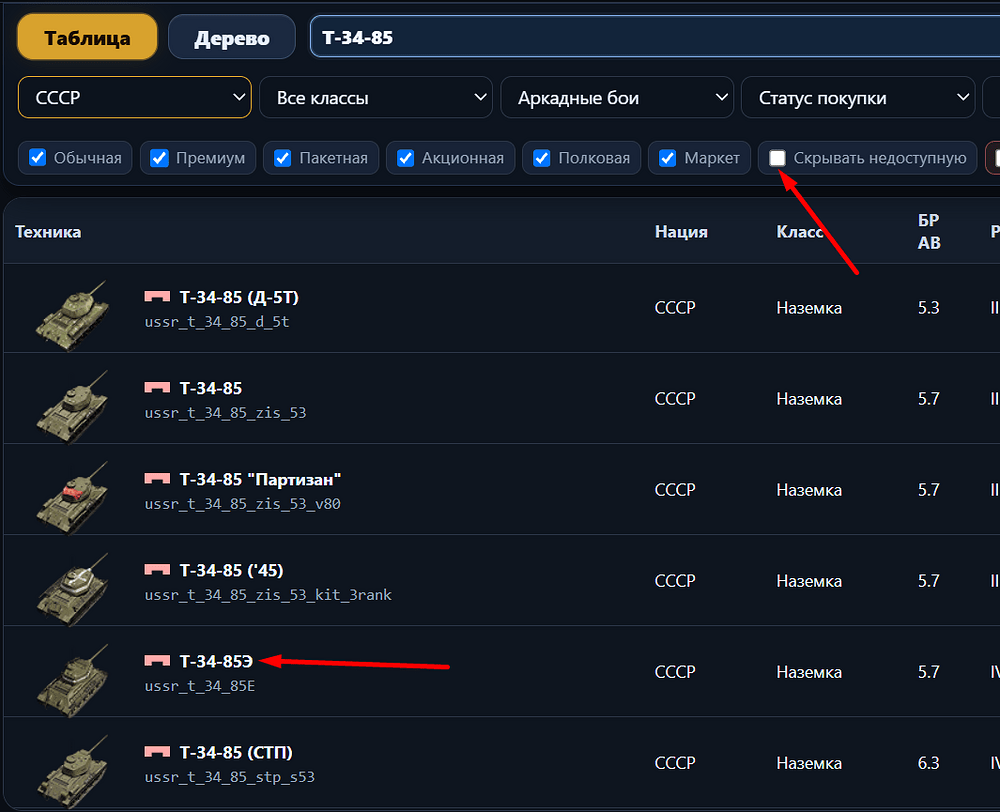
Task: Click Наземка class cell in Т-34-85 "Партизан" row
Action: (809, 491)
